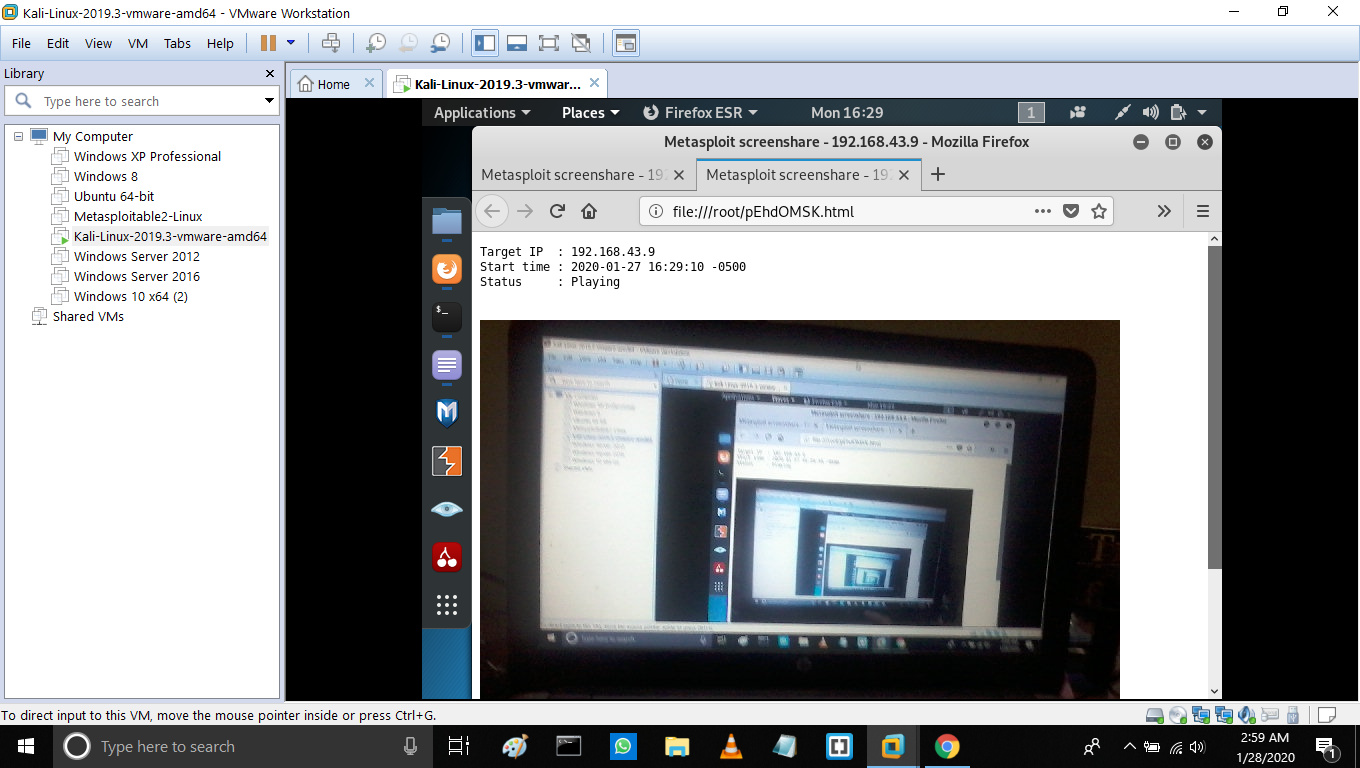Image resolution: width=1360 pixels, height=768 pixels.
Task: Open the VLC media player taskbar icon
Action: (732, 746)
